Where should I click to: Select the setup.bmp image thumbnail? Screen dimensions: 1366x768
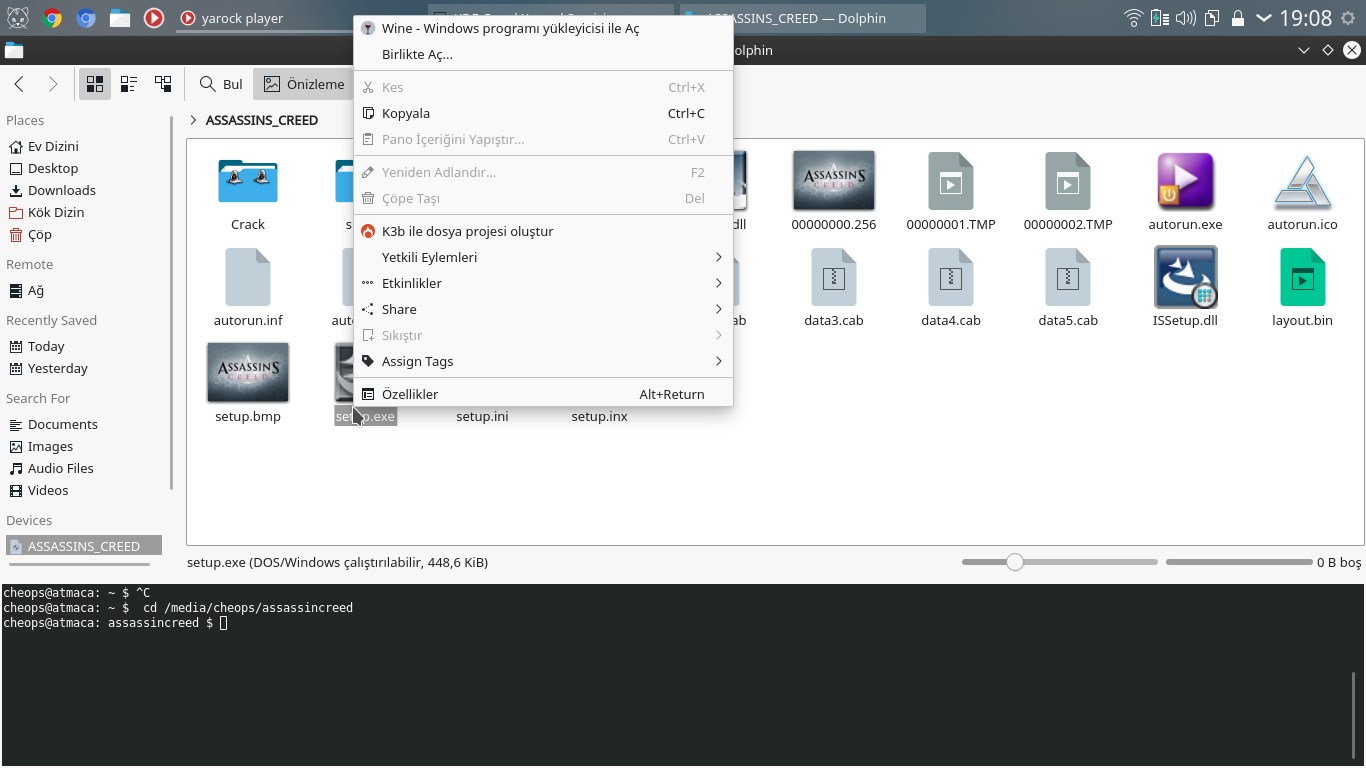point(248,373)
